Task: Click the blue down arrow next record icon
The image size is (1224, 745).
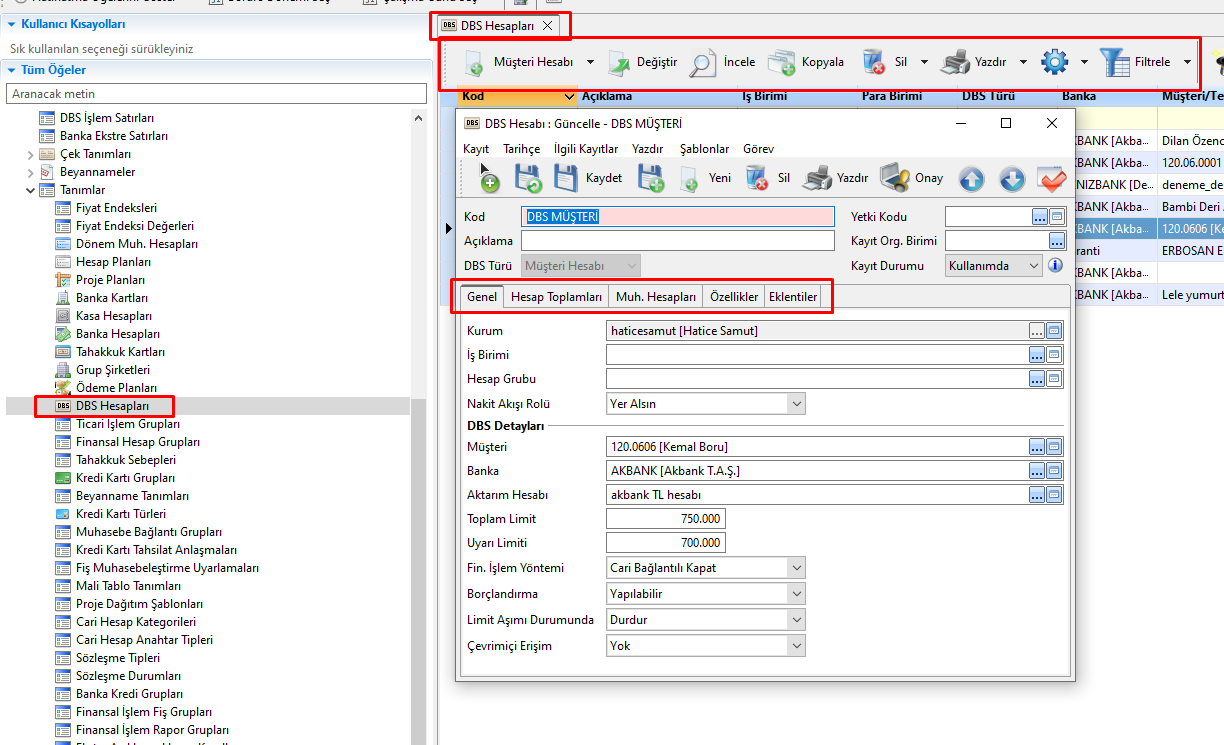Action: click(1011, 179)
